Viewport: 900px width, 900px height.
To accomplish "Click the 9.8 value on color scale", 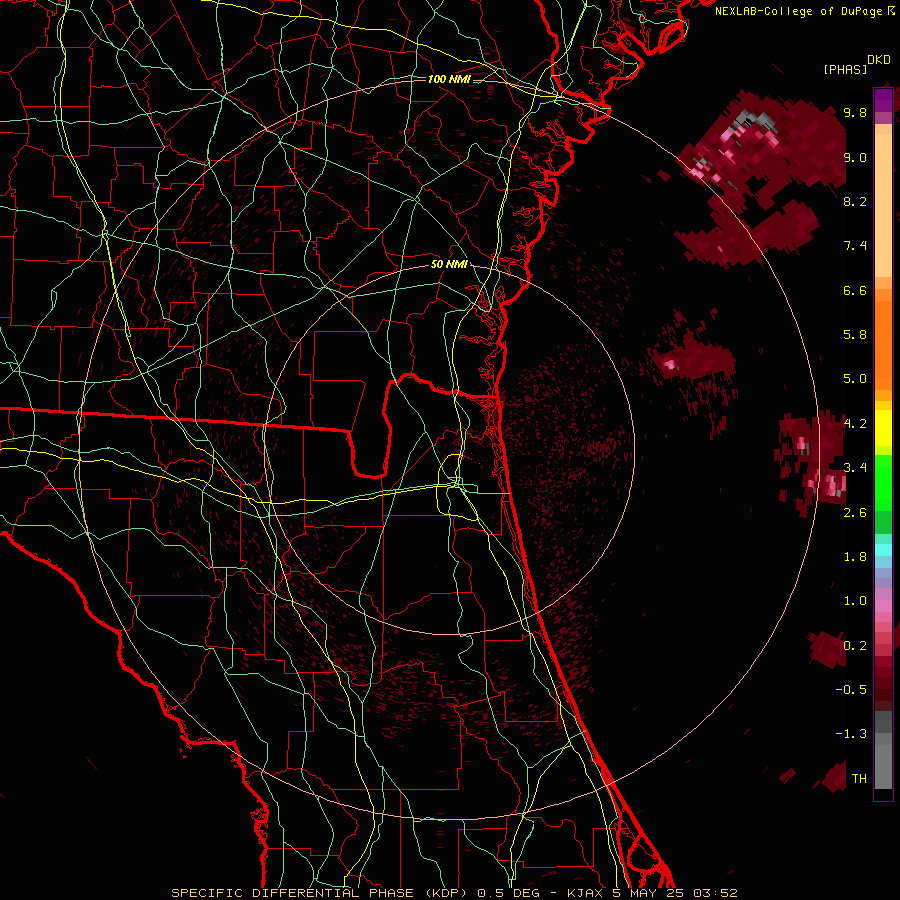I will 855,112.
